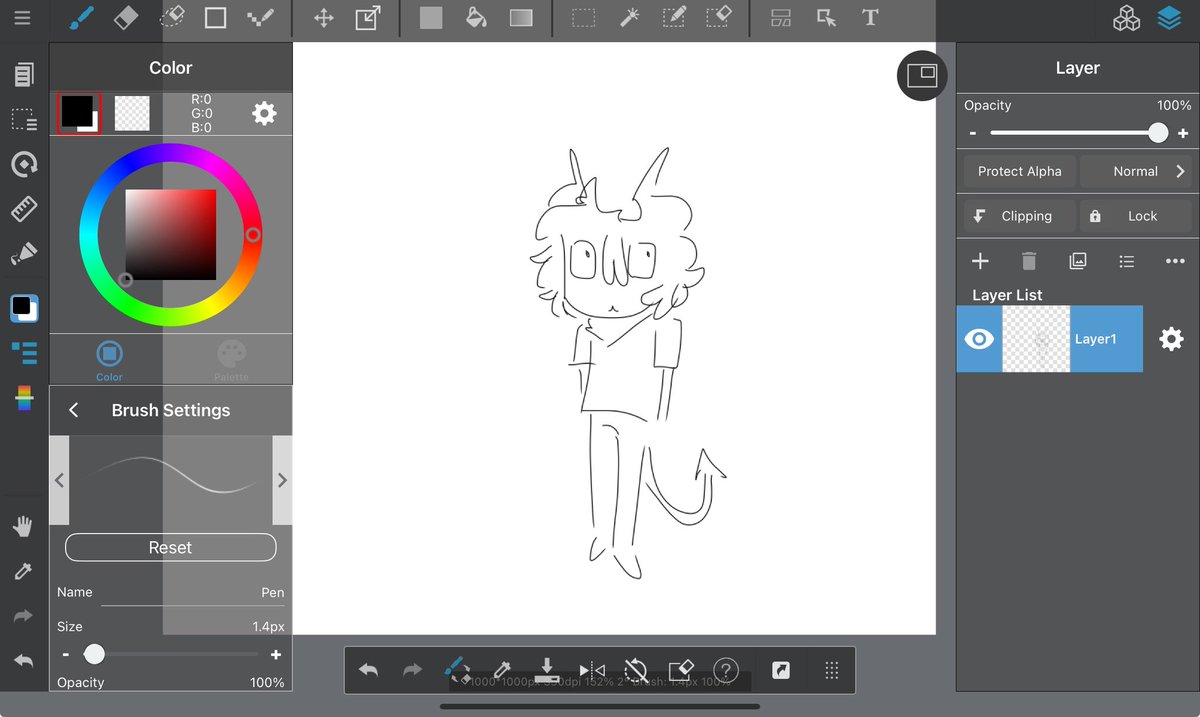Open the materials cubes panel

tap(1127, 18)
